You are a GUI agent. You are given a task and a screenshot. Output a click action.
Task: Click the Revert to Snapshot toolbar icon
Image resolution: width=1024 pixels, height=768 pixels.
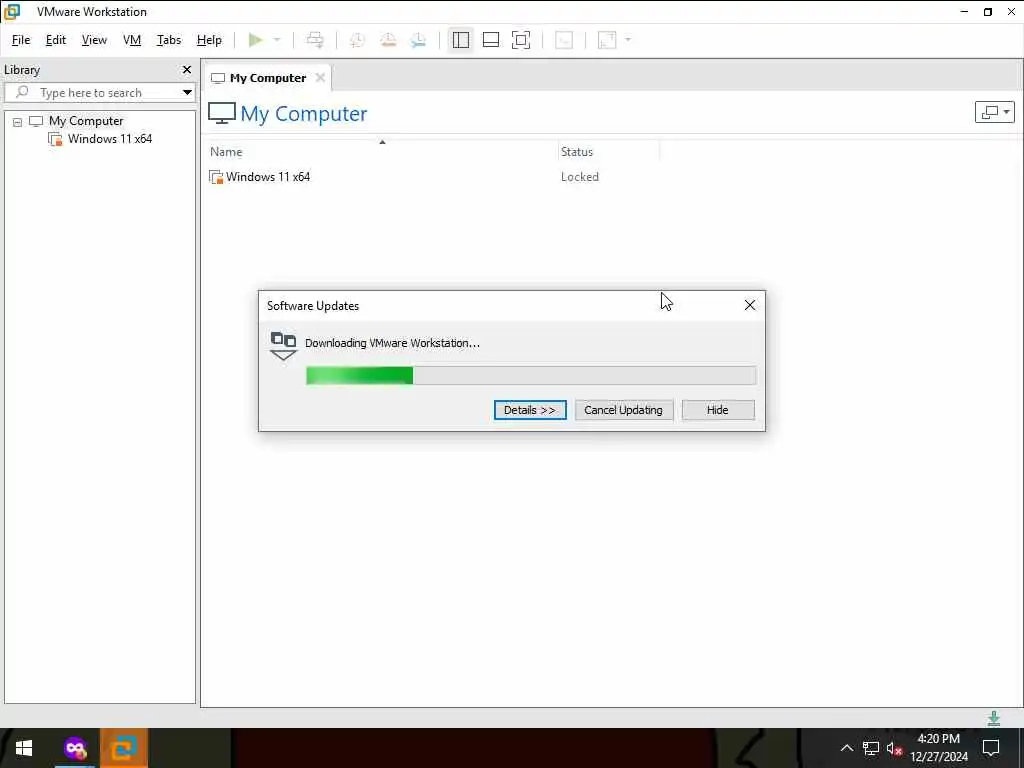[388, 40]
